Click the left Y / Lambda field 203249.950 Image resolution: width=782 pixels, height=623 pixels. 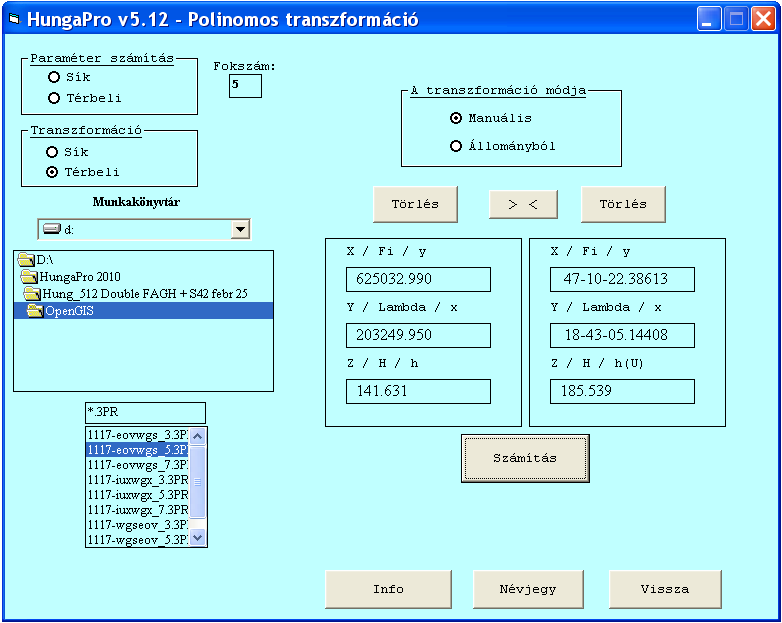click(x=418, y=335)
